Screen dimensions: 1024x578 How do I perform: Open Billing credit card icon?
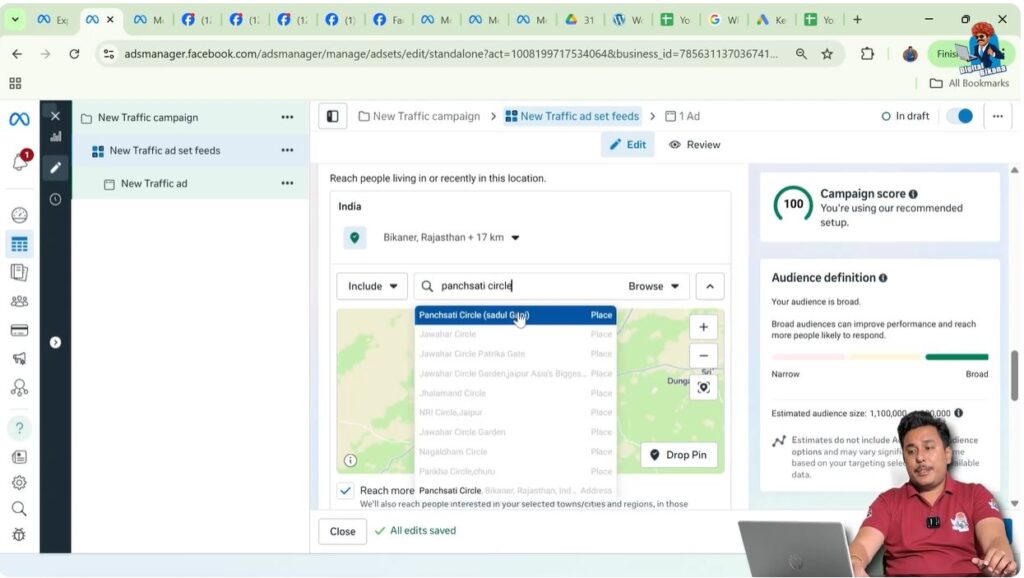pos(20,330)
